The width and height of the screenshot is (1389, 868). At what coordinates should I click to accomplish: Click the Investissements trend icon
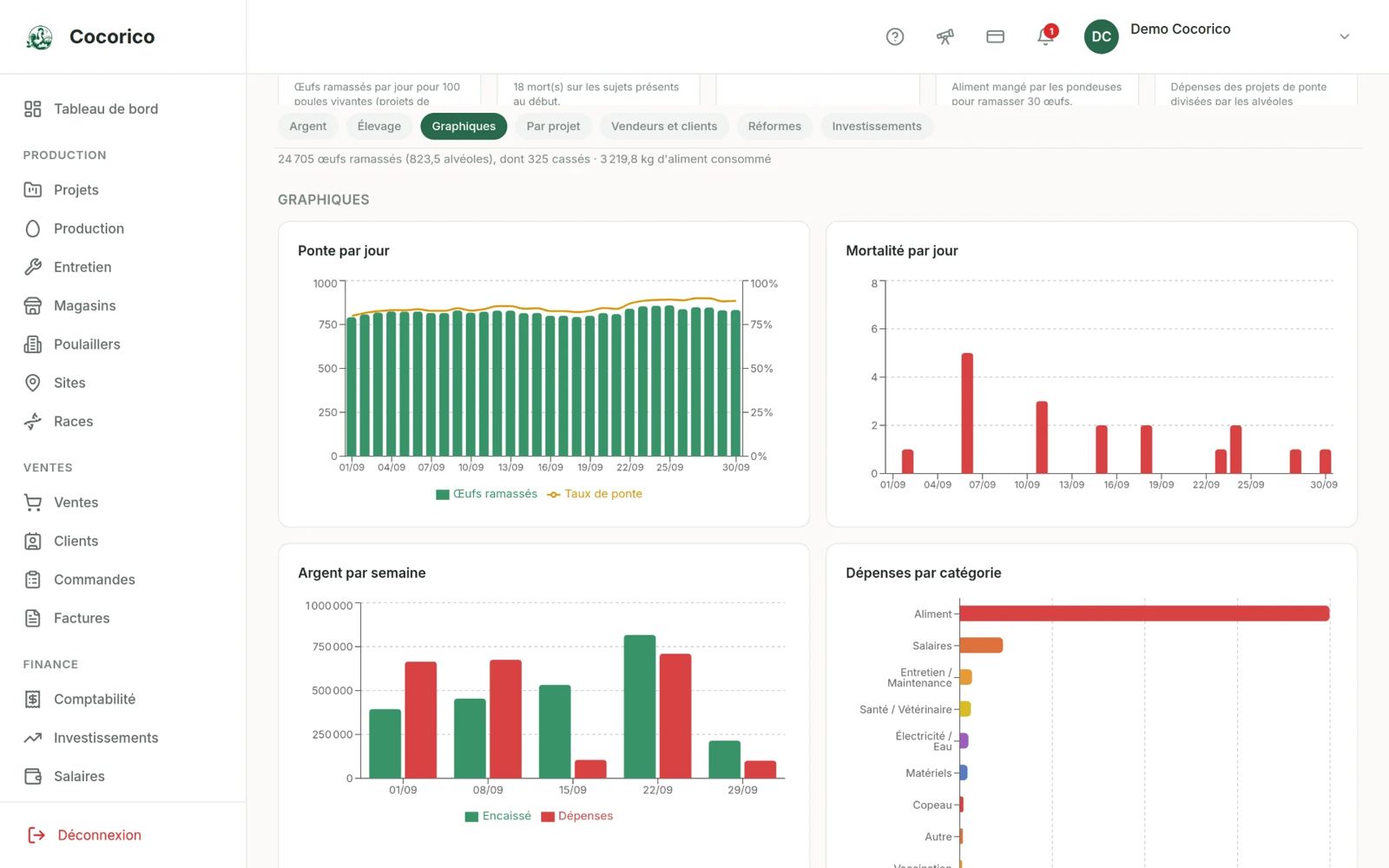click(x=33, y=738)
